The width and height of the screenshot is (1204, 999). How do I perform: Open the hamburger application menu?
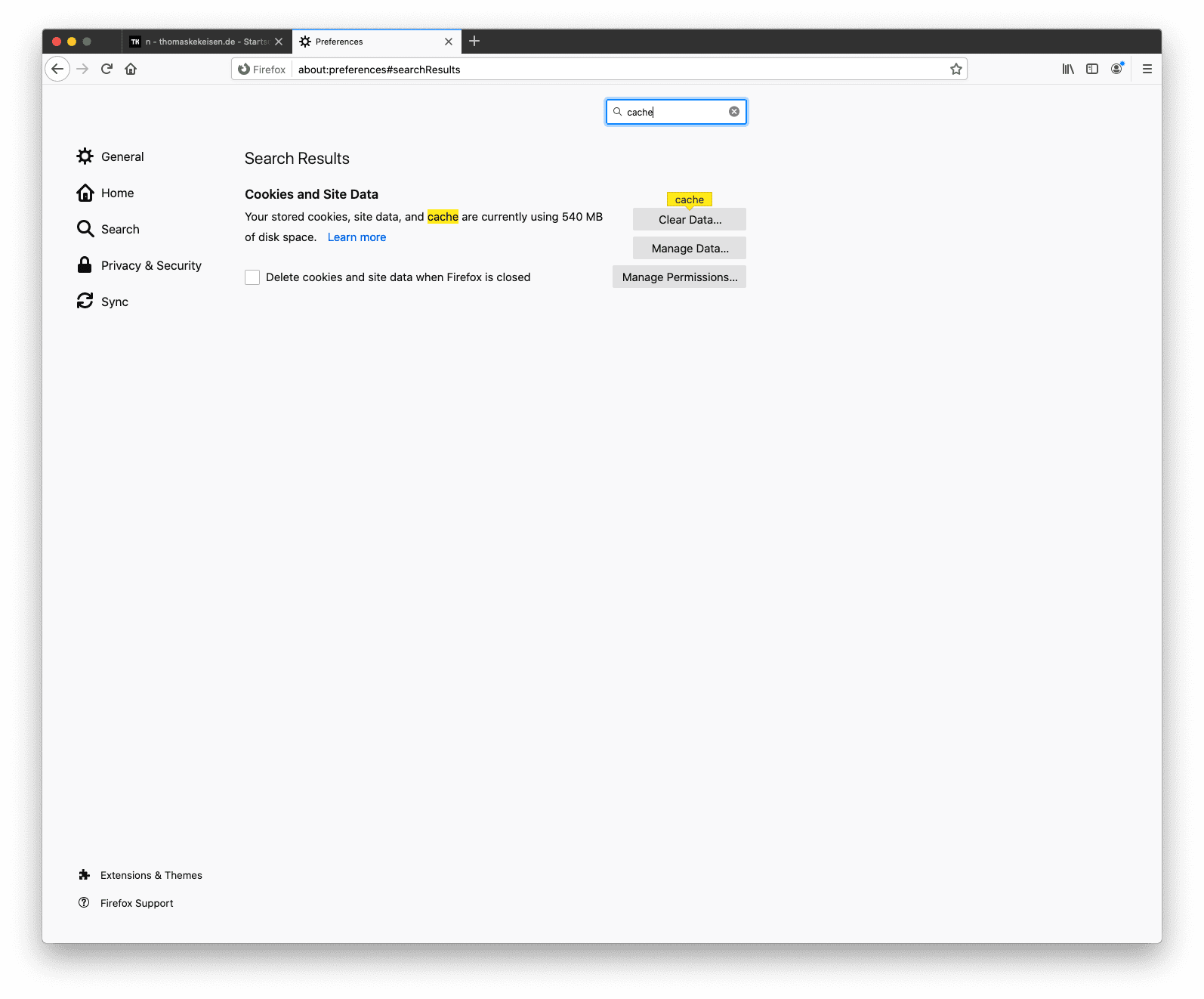[1147, 69]
